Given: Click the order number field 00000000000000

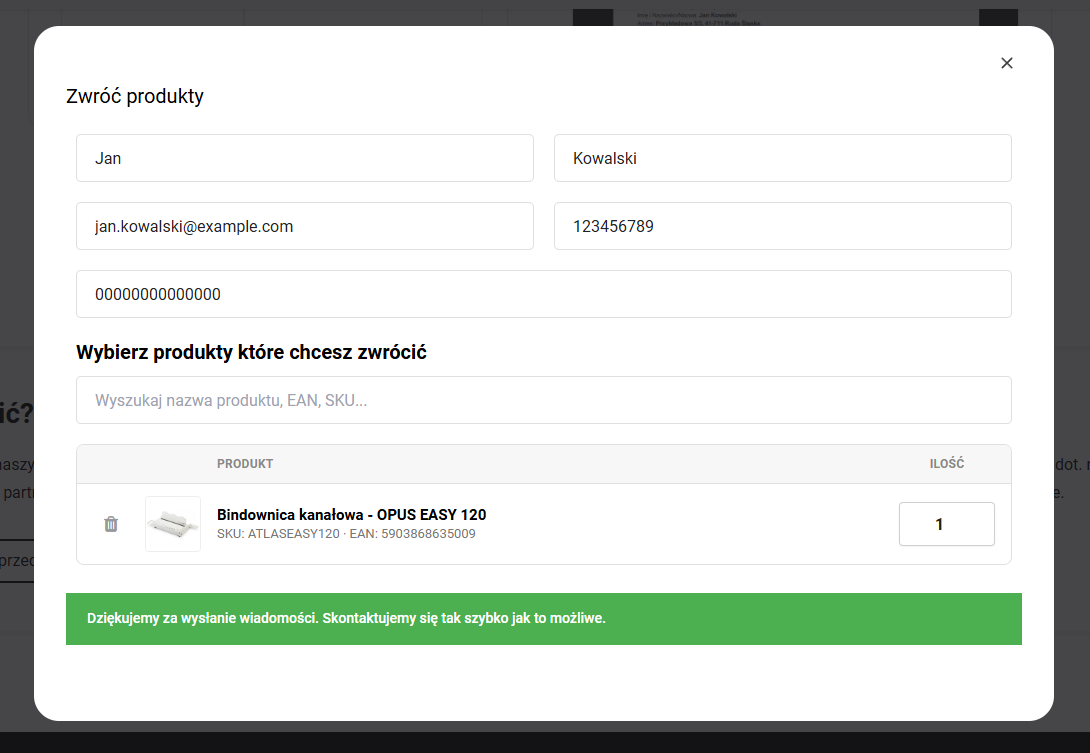Looking at the screenshot, I should (x=544, y=294).
